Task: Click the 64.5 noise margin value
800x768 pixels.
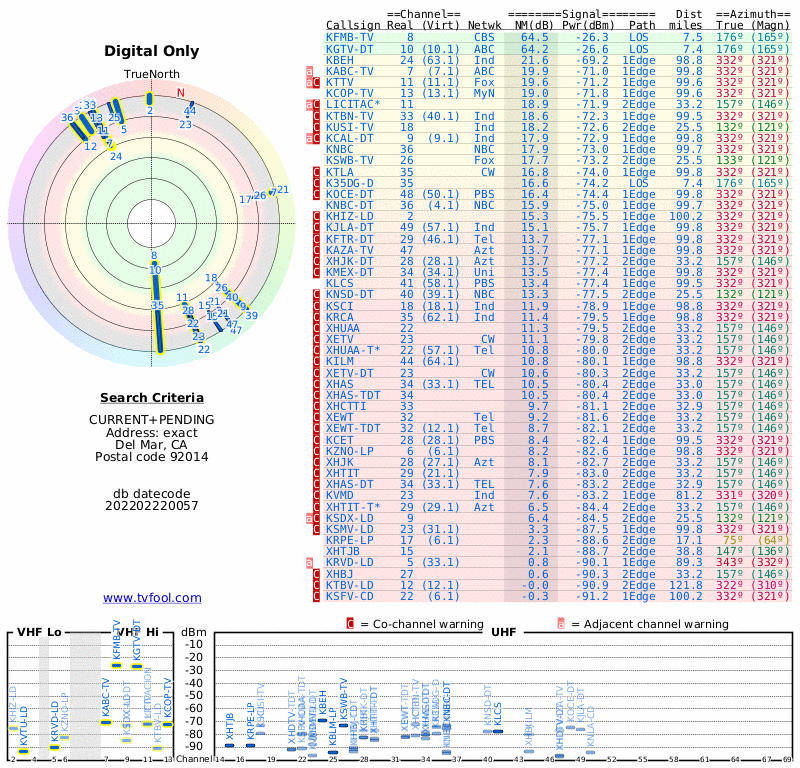Action: [535, 37]
